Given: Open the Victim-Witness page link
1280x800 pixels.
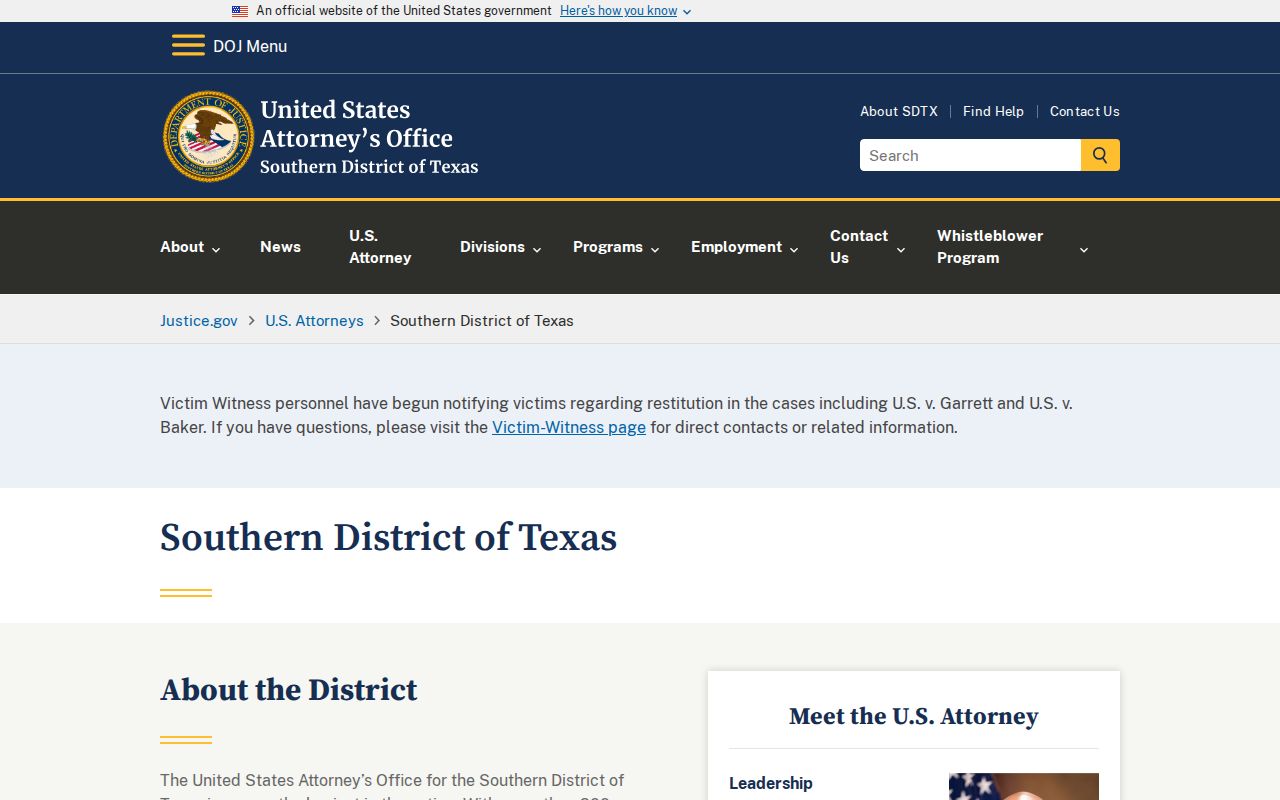Looking at the screenshot, I should tap(569, 427).
